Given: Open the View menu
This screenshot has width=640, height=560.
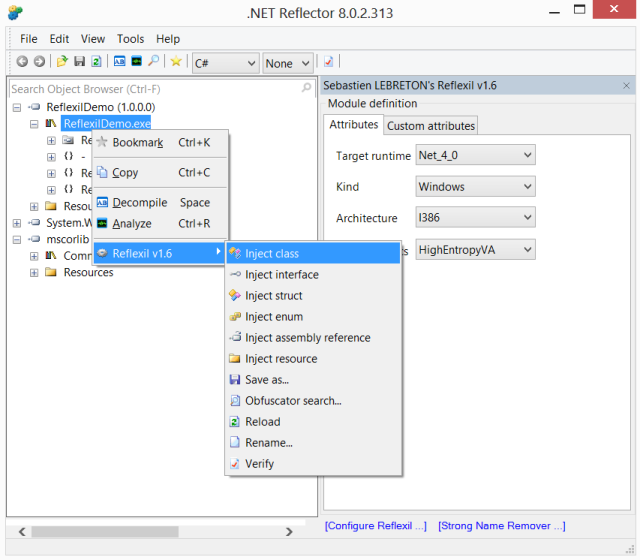Looking at the screenshot, I should coord(93,39).
